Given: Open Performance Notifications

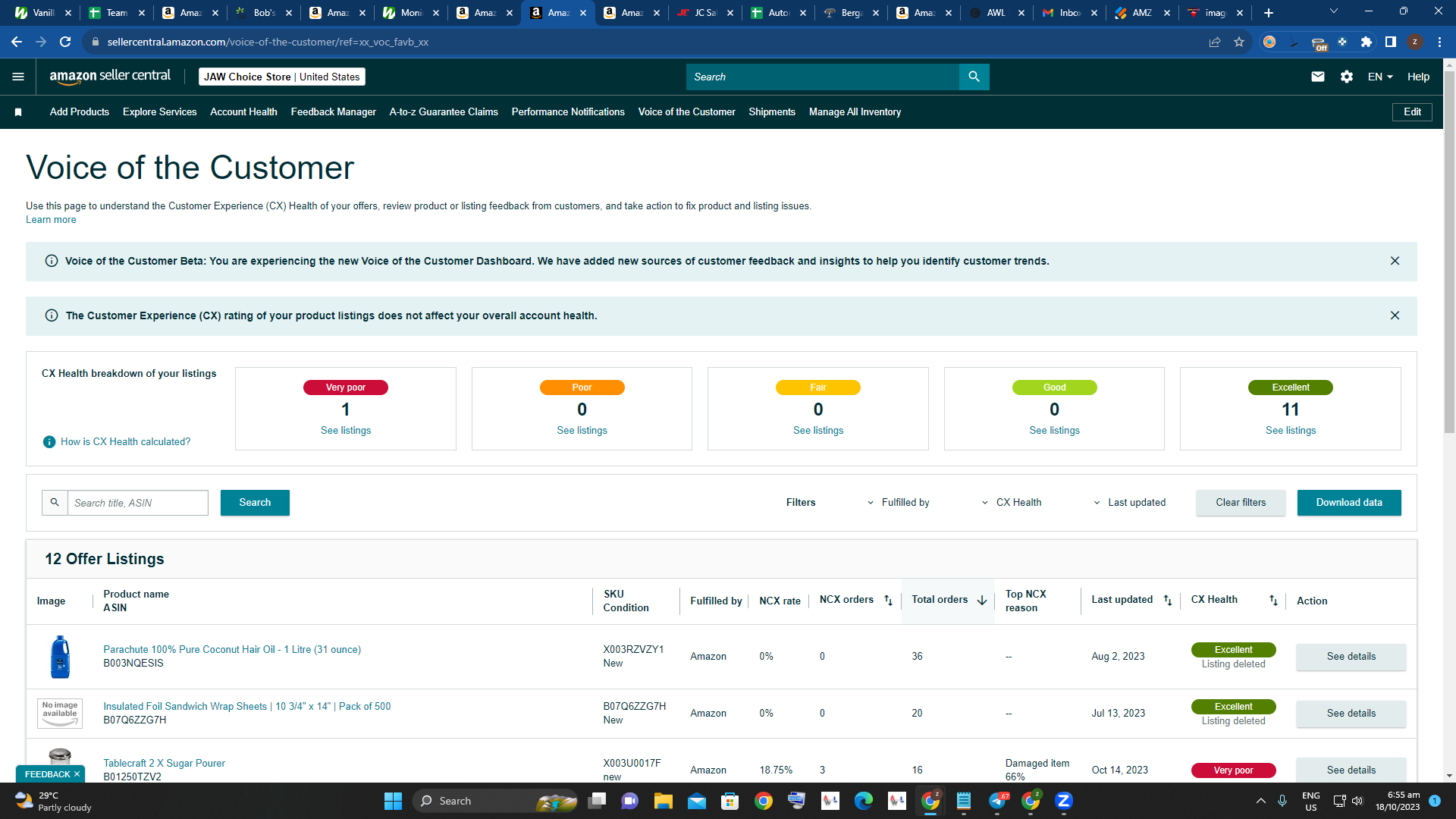Looking at the screenshot, I should (568, 112).
